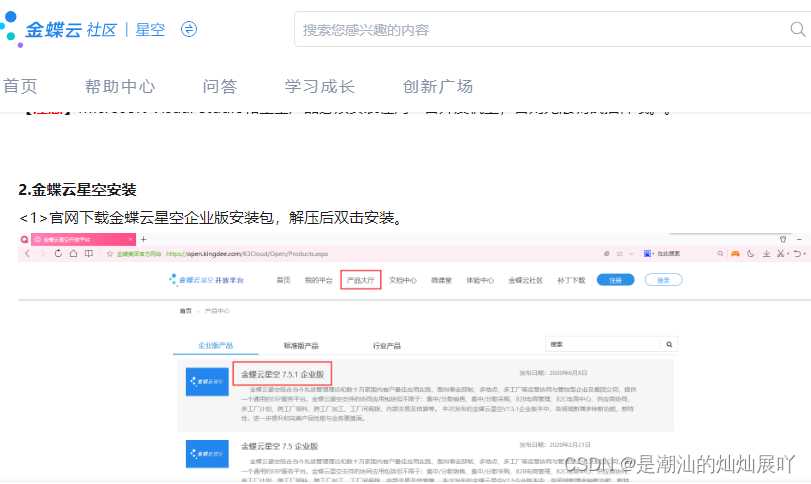Click the heading 2.金蝶云星空安装
This screenshot has width=811, height=484.
coord(78,190)
